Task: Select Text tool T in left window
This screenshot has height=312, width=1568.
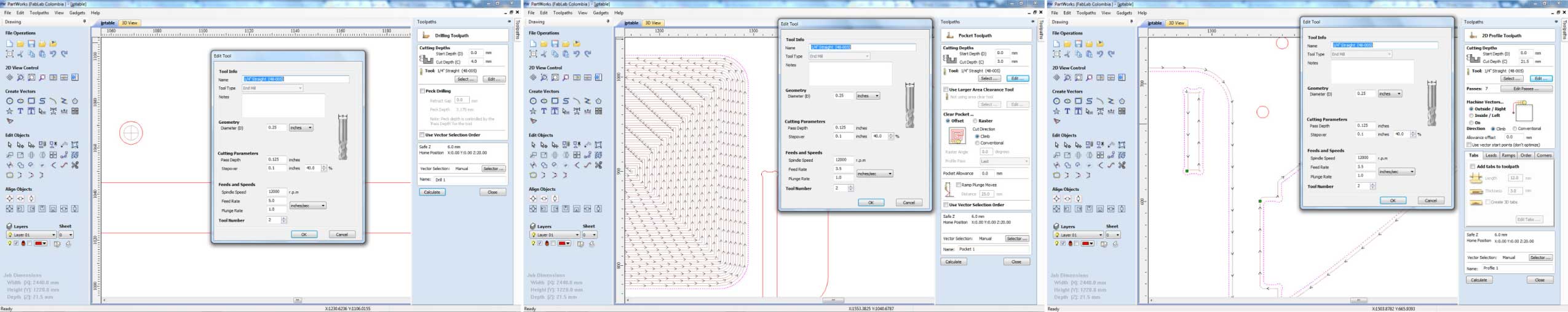Action: [x=20, y=111]
